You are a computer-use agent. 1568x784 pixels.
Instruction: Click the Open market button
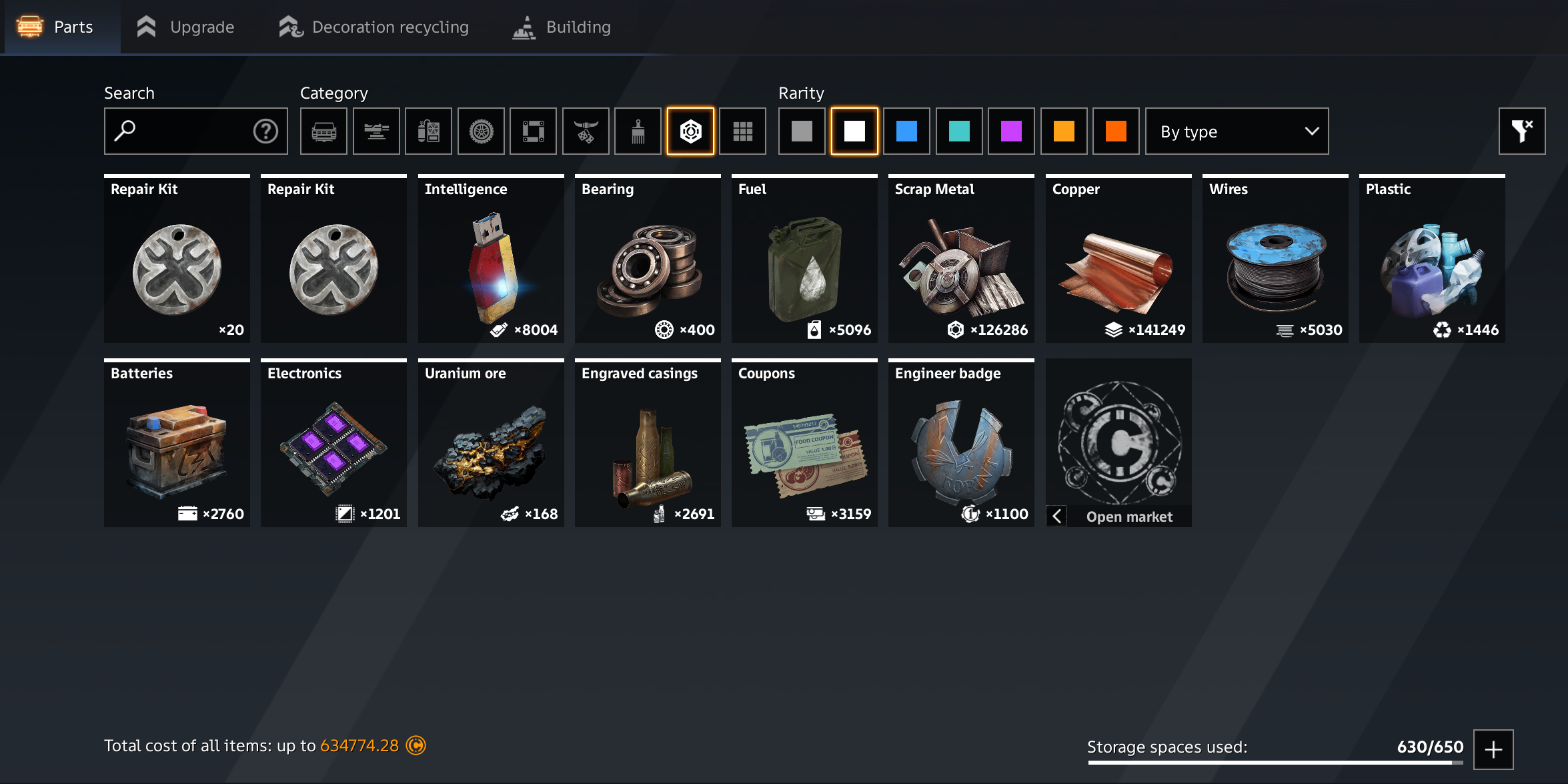pyautogui.click(x=1128, y=516)
